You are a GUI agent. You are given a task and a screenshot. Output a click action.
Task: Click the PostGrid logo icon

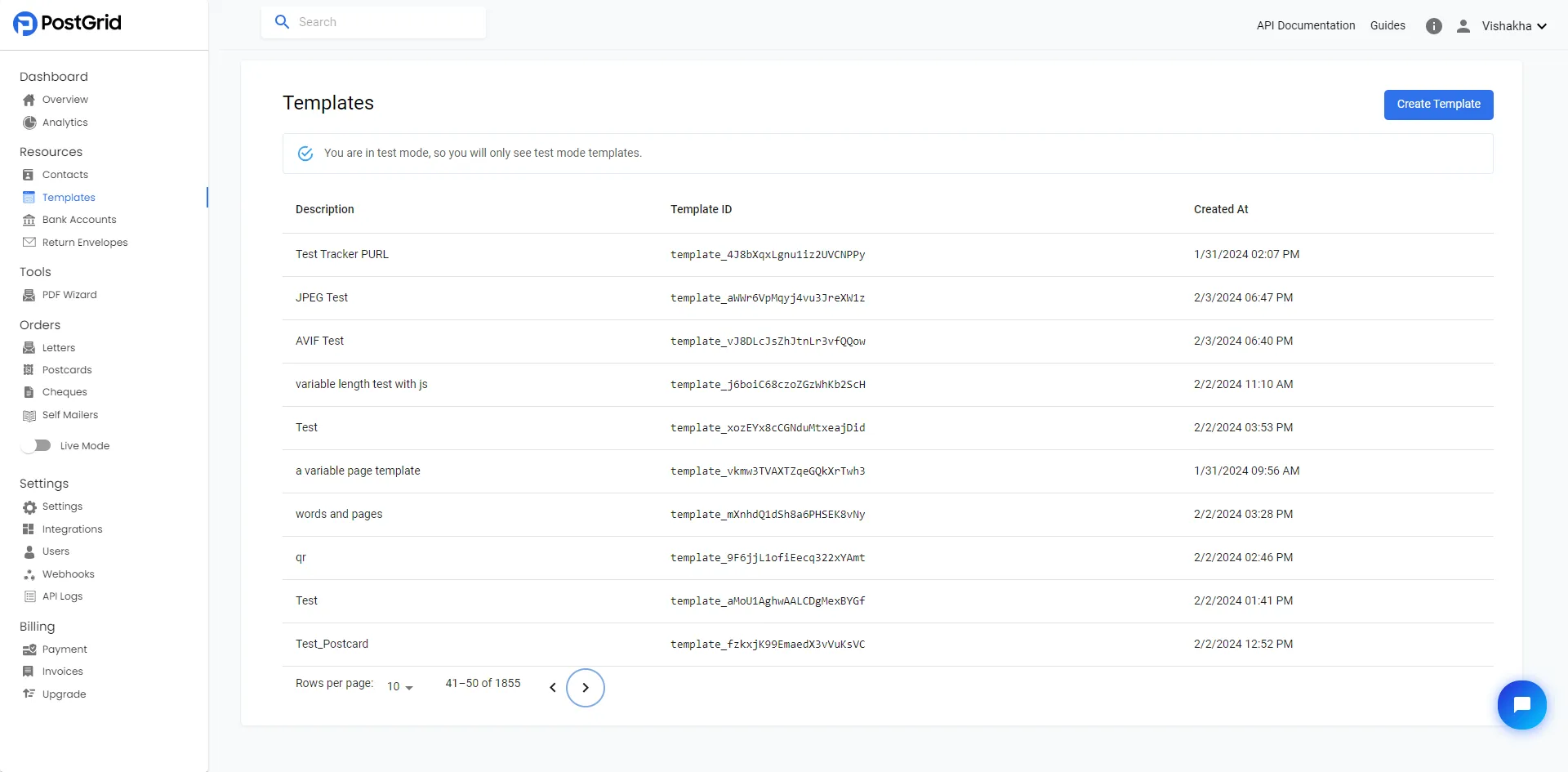25,23
